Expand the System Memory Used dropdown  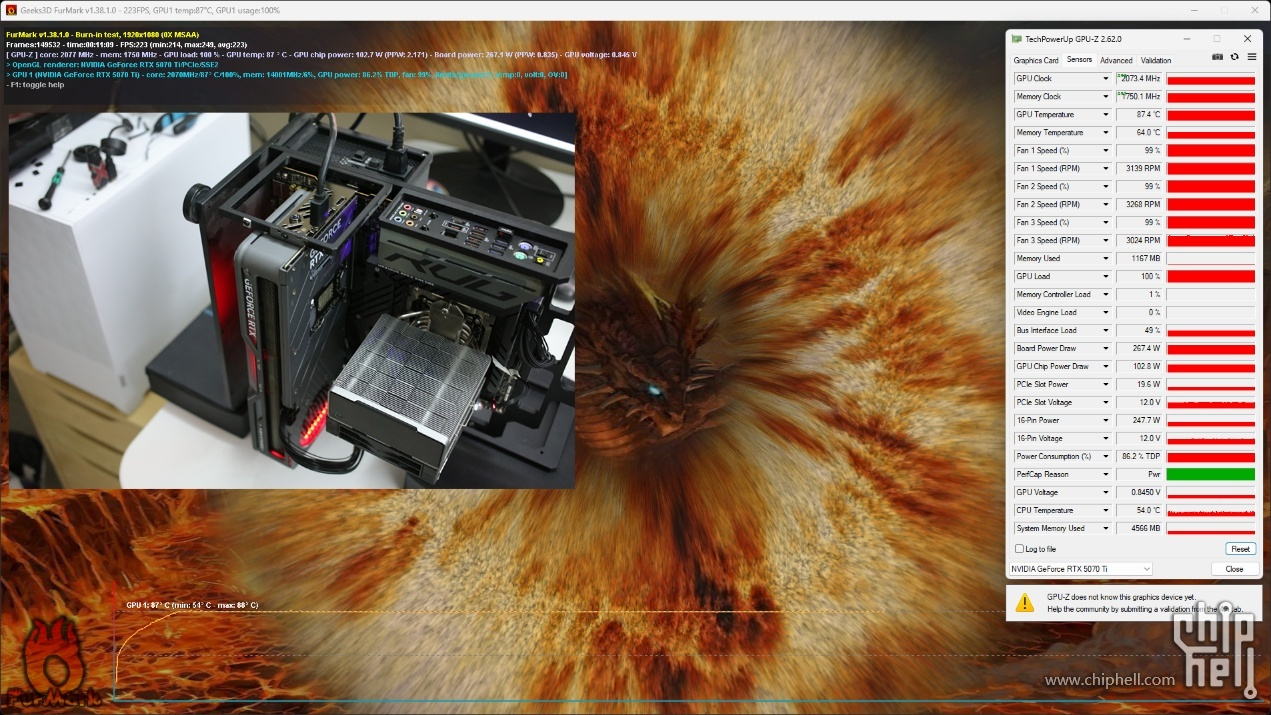pos(1105,529)
